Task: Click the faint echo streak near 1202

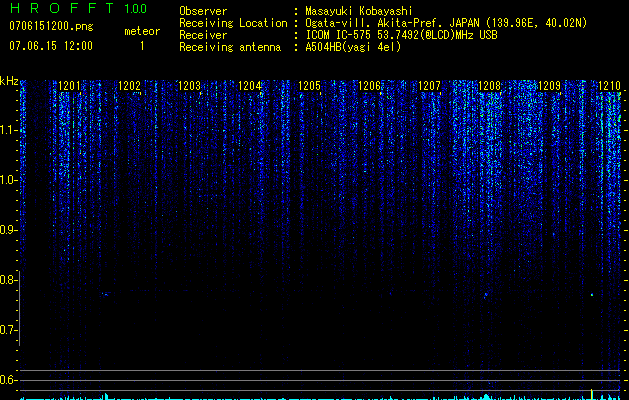Action: click(106, 294)
